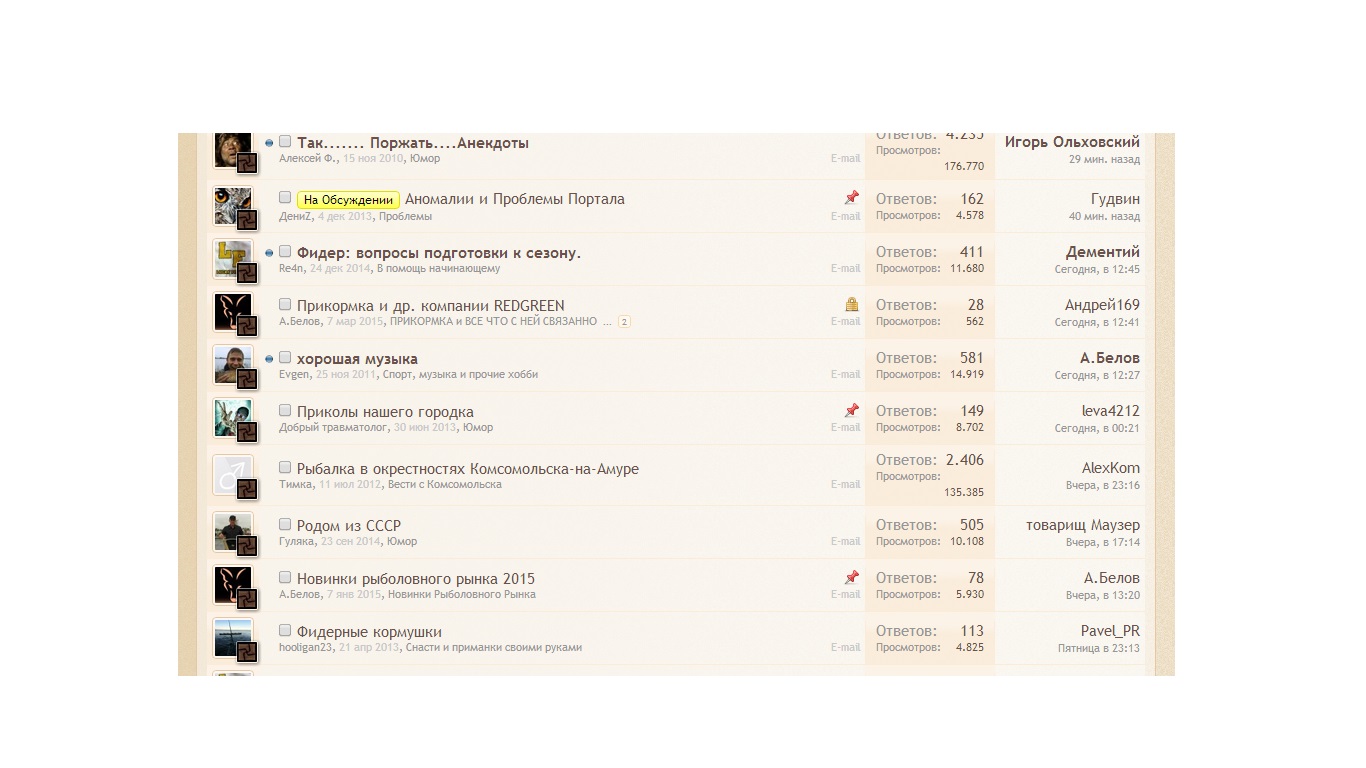Click the На Обсуждении yellow prefix label

(x=348, y=200)
